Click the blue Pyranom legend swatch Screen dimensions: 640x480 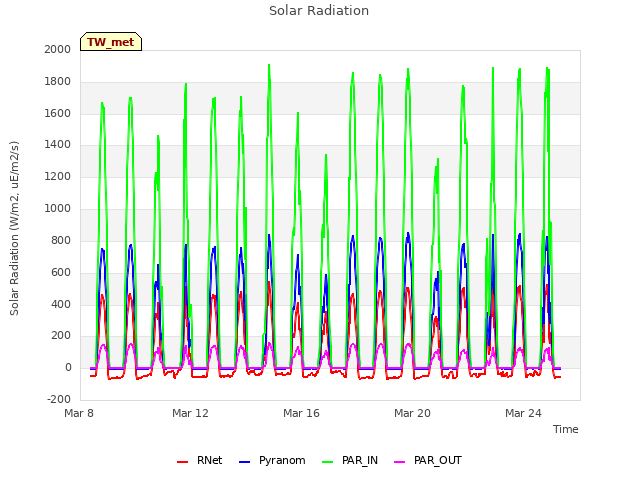click(x=244, y=462)
